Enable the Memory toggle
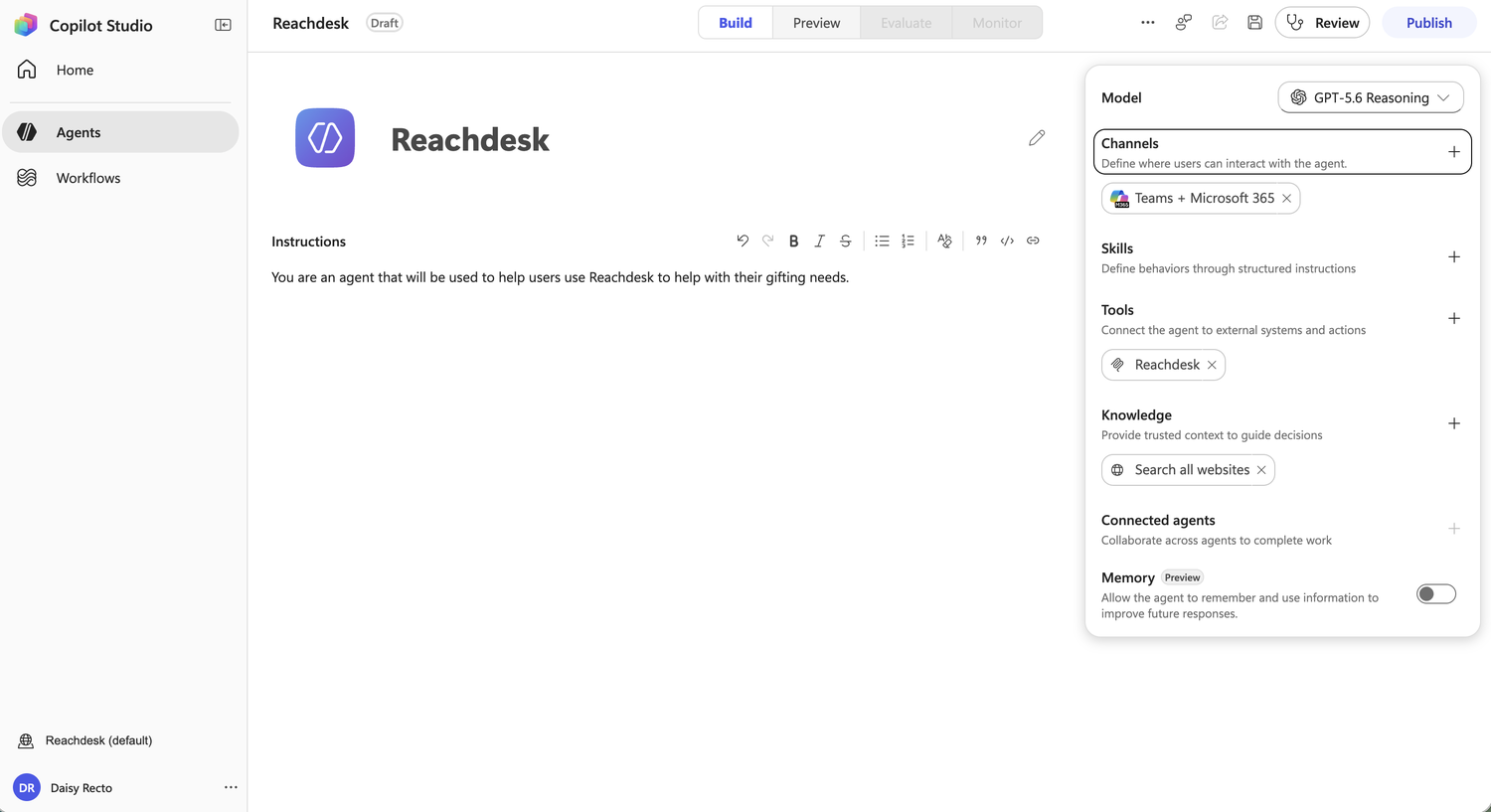 click(1436, 594)
